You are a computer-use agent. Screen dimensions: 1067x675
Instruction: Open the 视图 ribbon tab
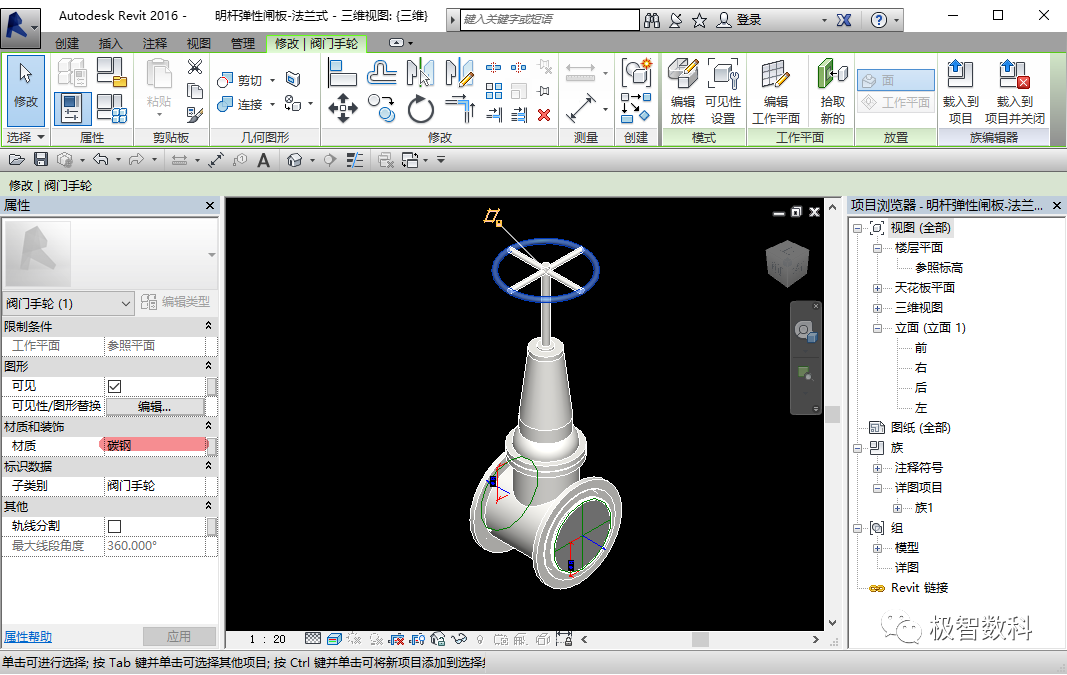tap(199, 44)
